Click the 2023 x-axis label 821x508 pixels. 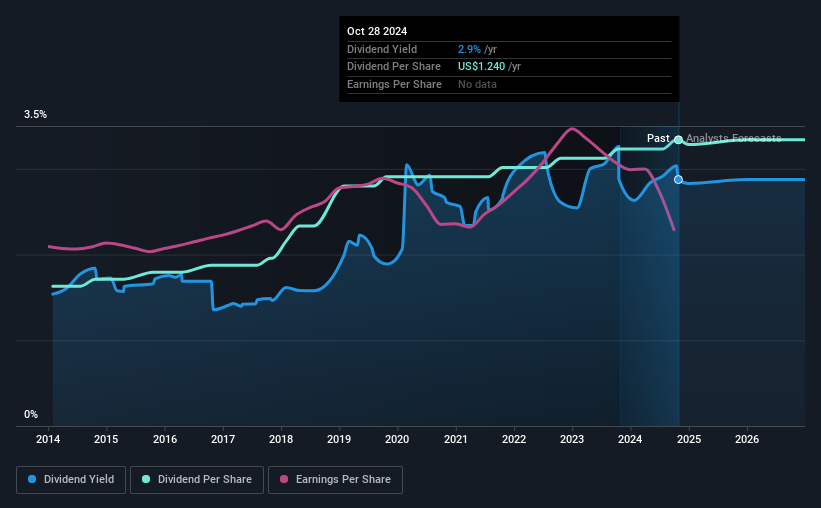tap(572, 439)
